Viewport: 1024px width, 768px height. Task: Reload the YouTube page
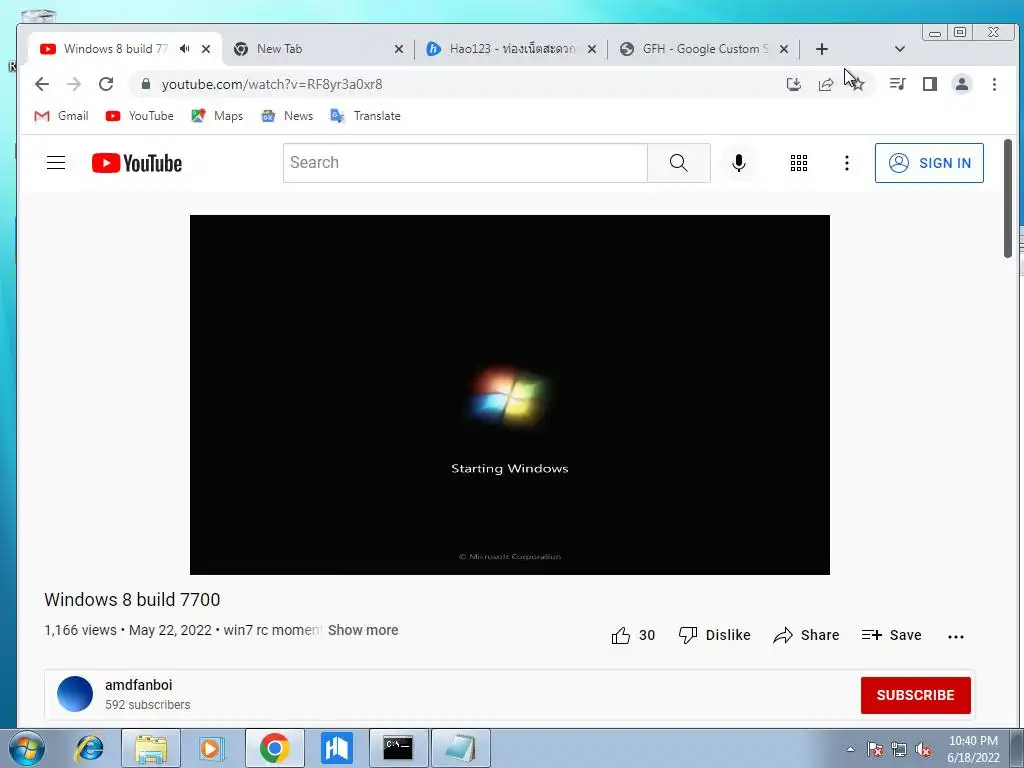106,84
